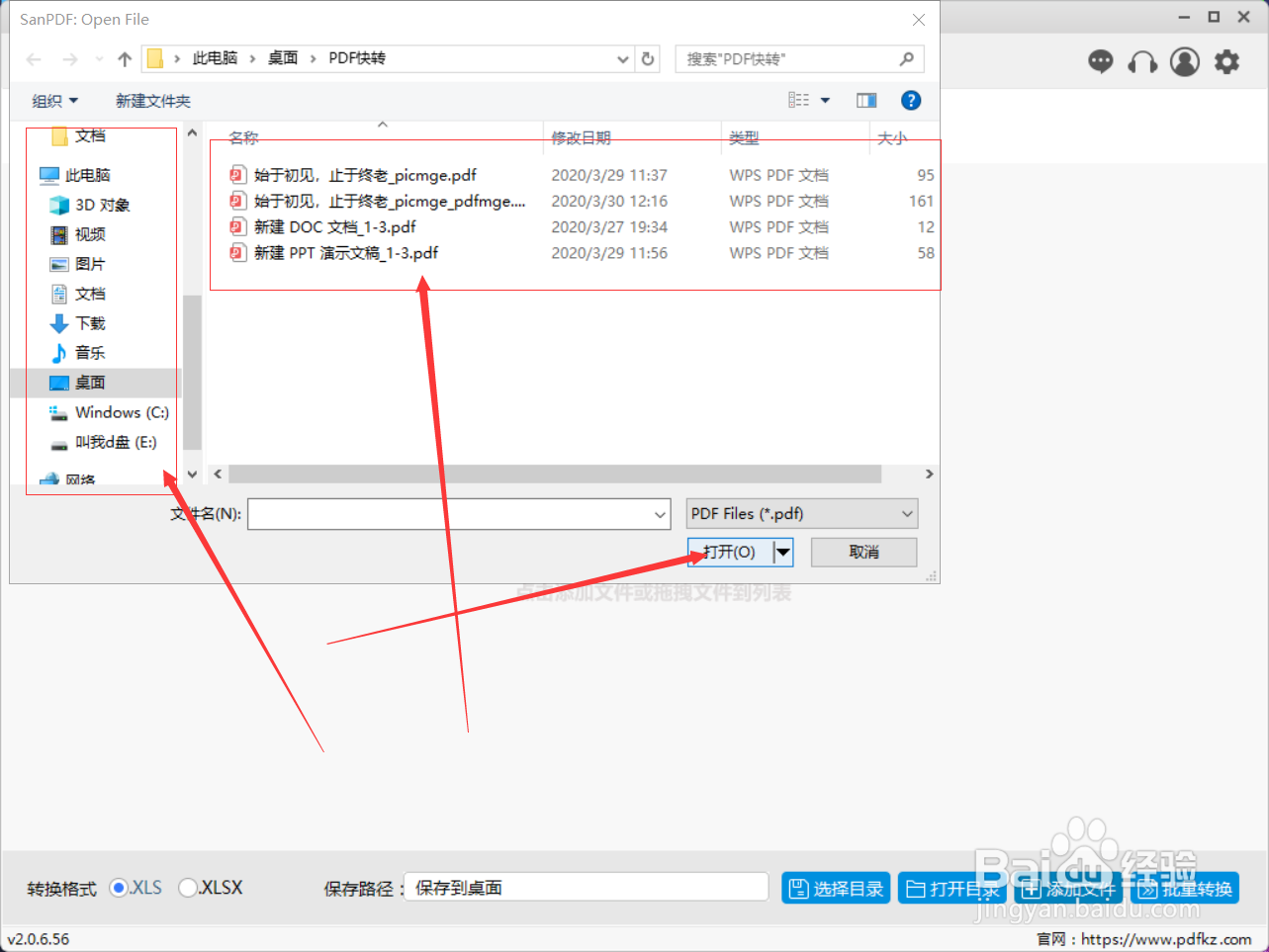Open the 打开(O) button's dropdown arrow
Screen dimensions: 1269x952
click(x=782, y=552)
